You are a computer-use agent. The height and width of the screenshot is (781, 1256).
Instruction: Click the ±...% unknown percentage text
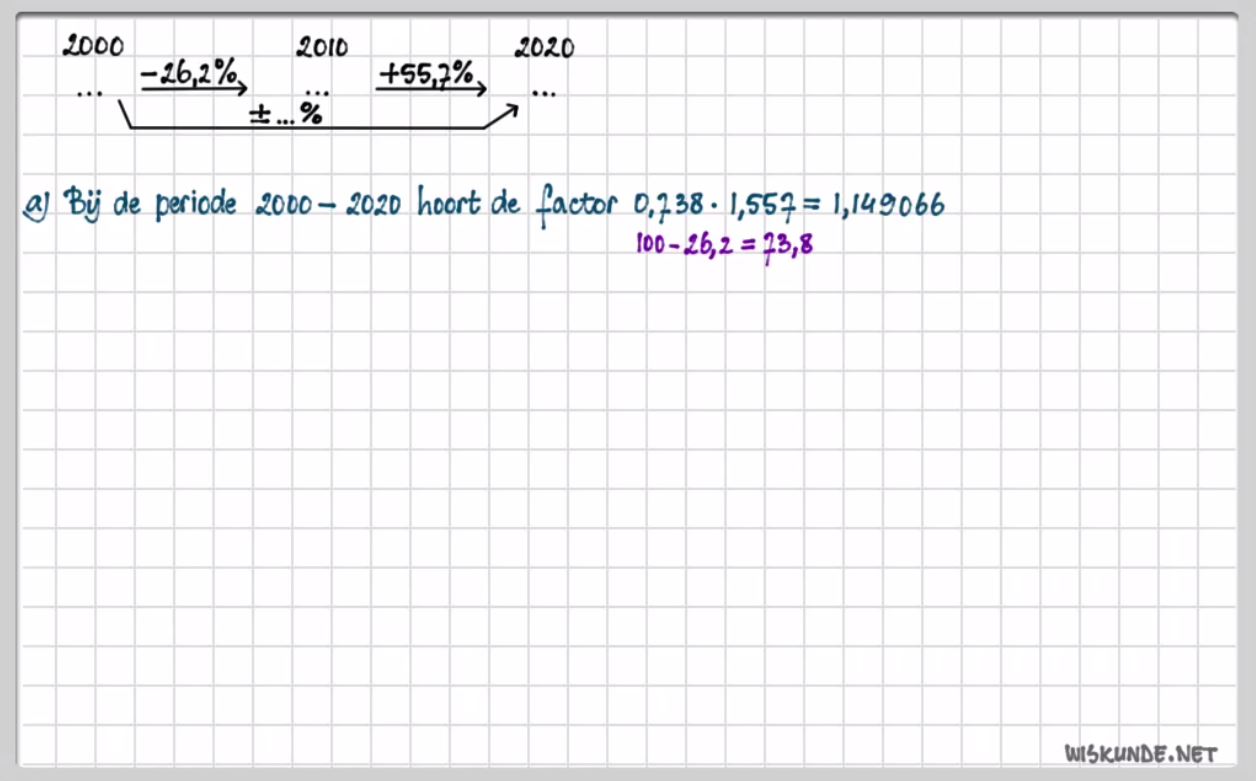coord(285,115)
